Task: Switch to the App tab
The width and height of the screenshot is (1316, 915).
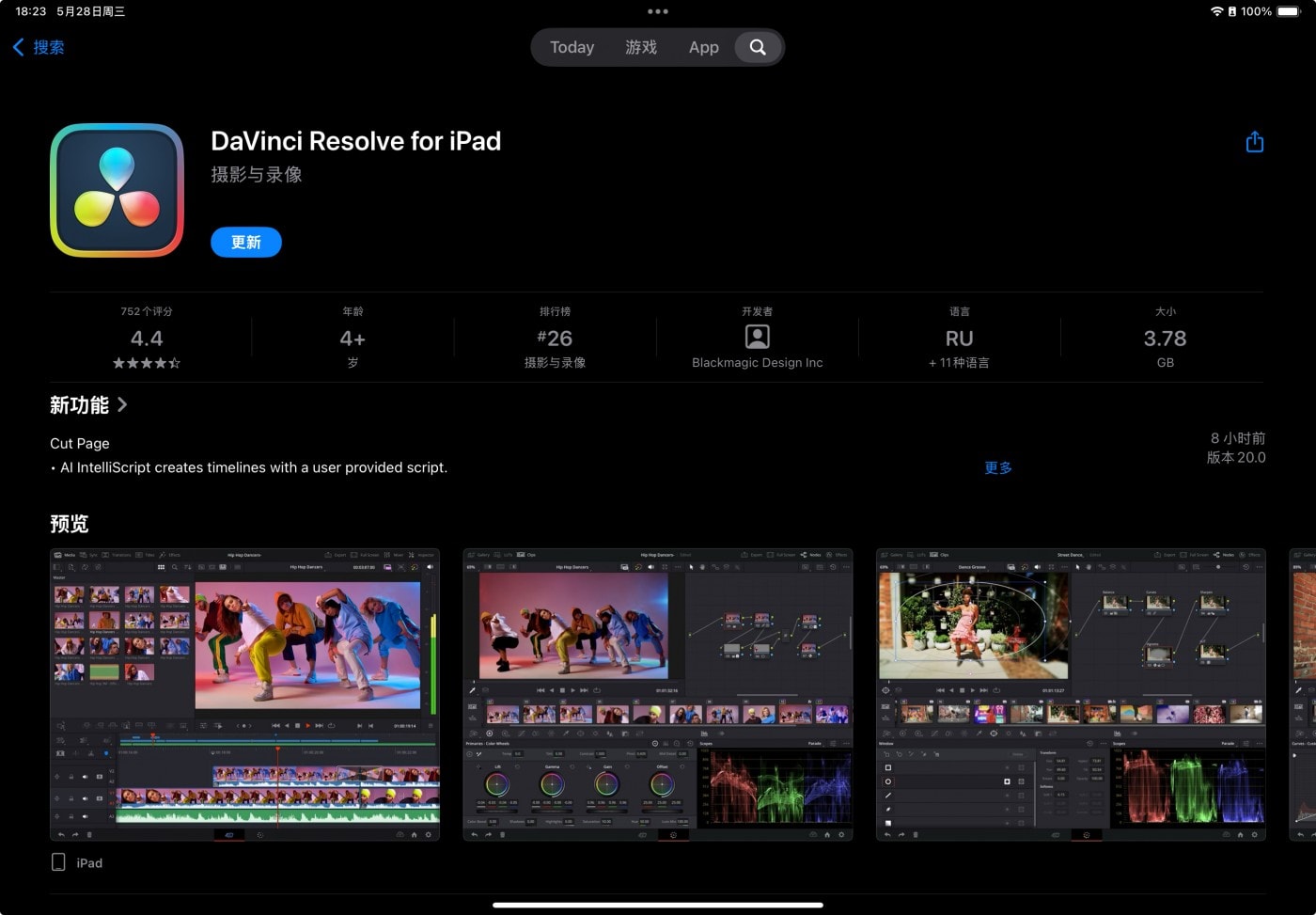Action: 703,47
